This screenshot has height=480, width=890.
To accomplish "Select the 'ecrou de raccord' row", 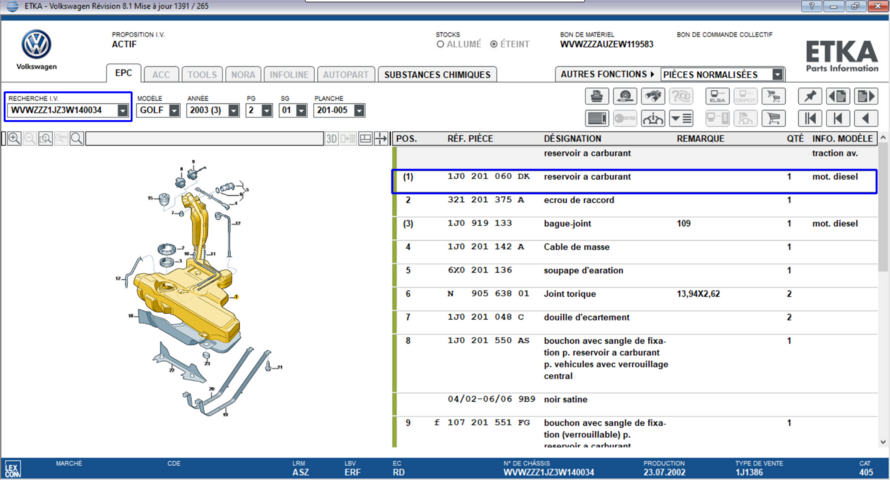I will [x=635, y=205].
